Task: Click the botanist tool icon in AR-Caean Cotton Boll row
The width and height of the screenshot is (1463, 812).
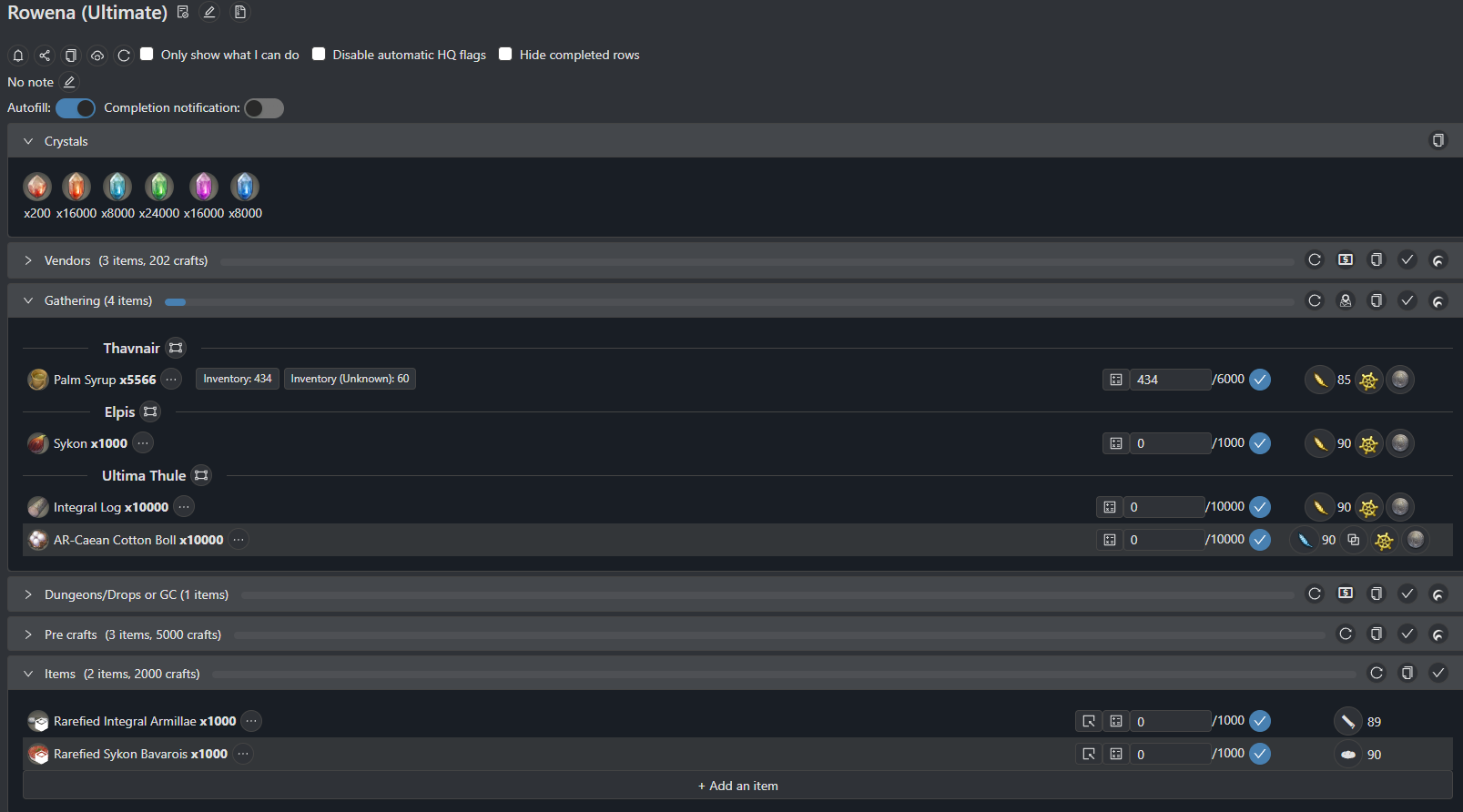Action: (x=1305, y=540)
